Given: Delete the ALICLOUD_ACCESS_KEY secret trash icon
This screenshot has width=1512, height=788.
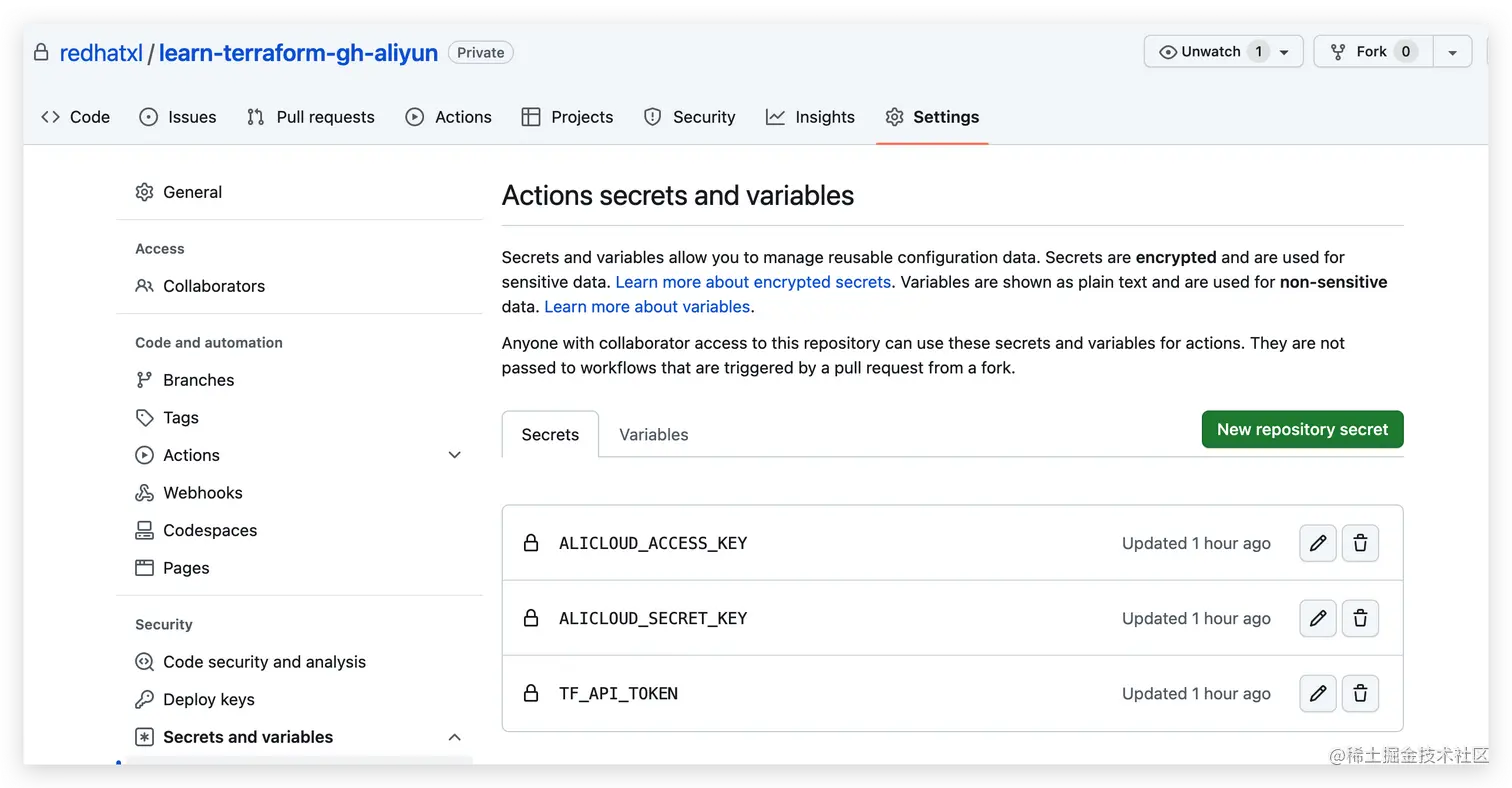Looking at the screenshot, I should click(x=1360, y=543).
